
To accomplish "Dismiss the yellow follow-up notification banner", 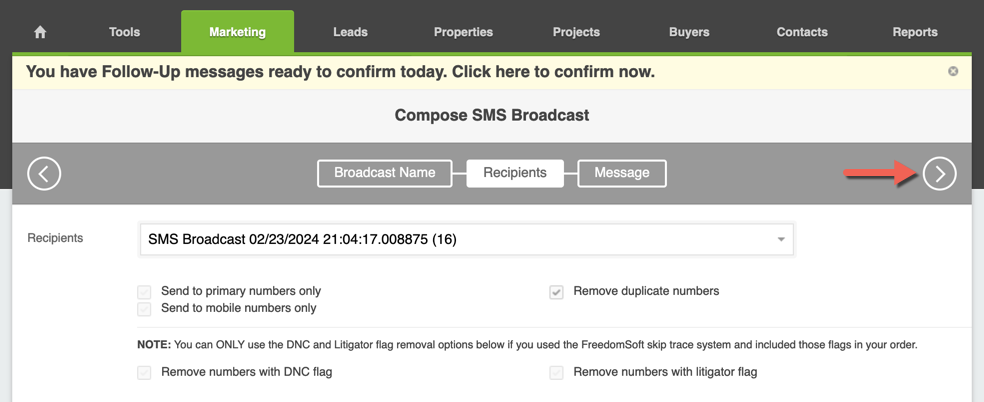I will [x=953, y=71].
